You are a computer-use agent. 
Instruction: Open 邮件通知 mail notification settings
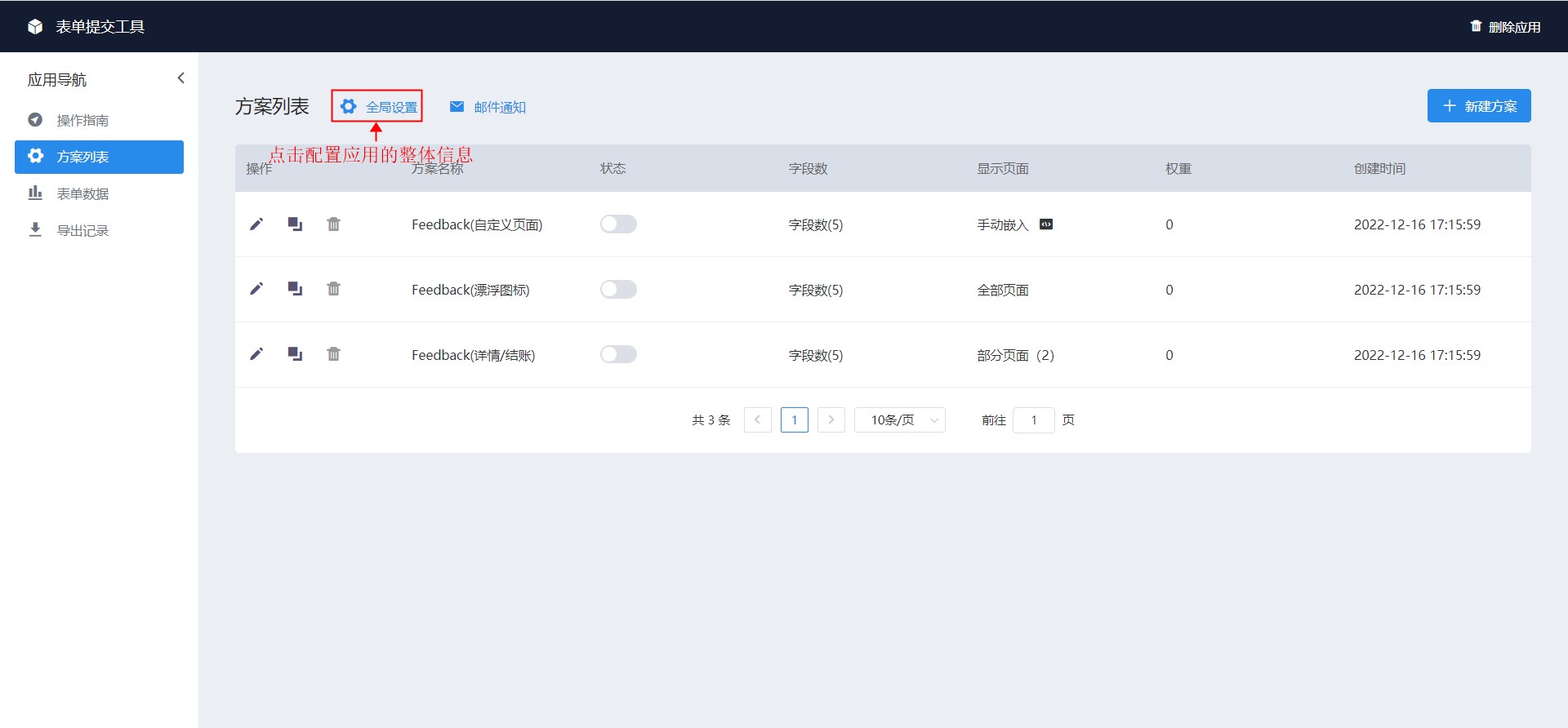488,107
